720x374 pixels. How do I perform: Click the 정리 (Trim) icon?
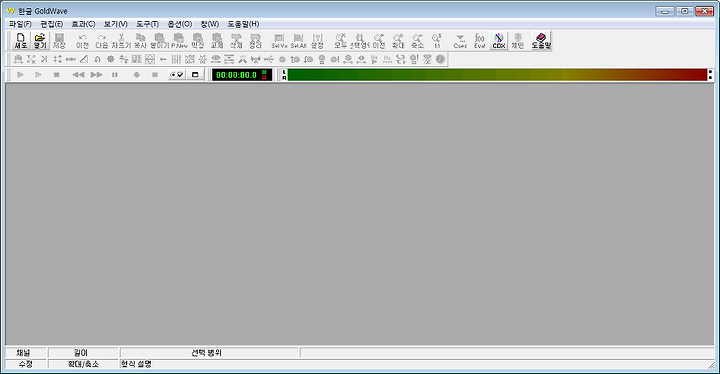[x=255, y=41]
